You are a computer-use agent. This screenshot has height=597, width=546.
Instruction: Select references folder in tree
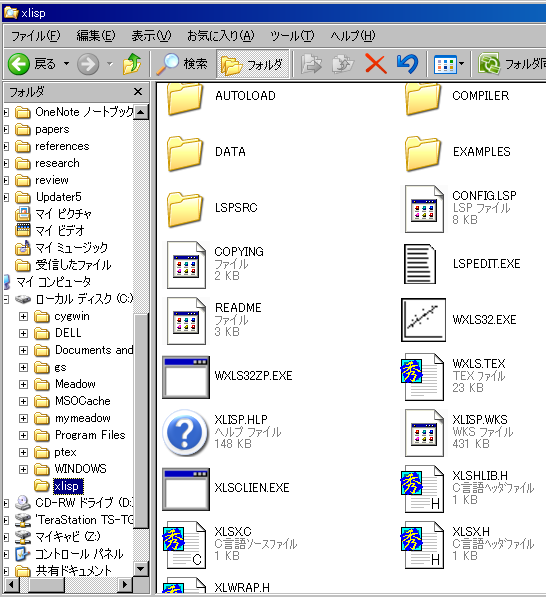[x=62, y=146]
